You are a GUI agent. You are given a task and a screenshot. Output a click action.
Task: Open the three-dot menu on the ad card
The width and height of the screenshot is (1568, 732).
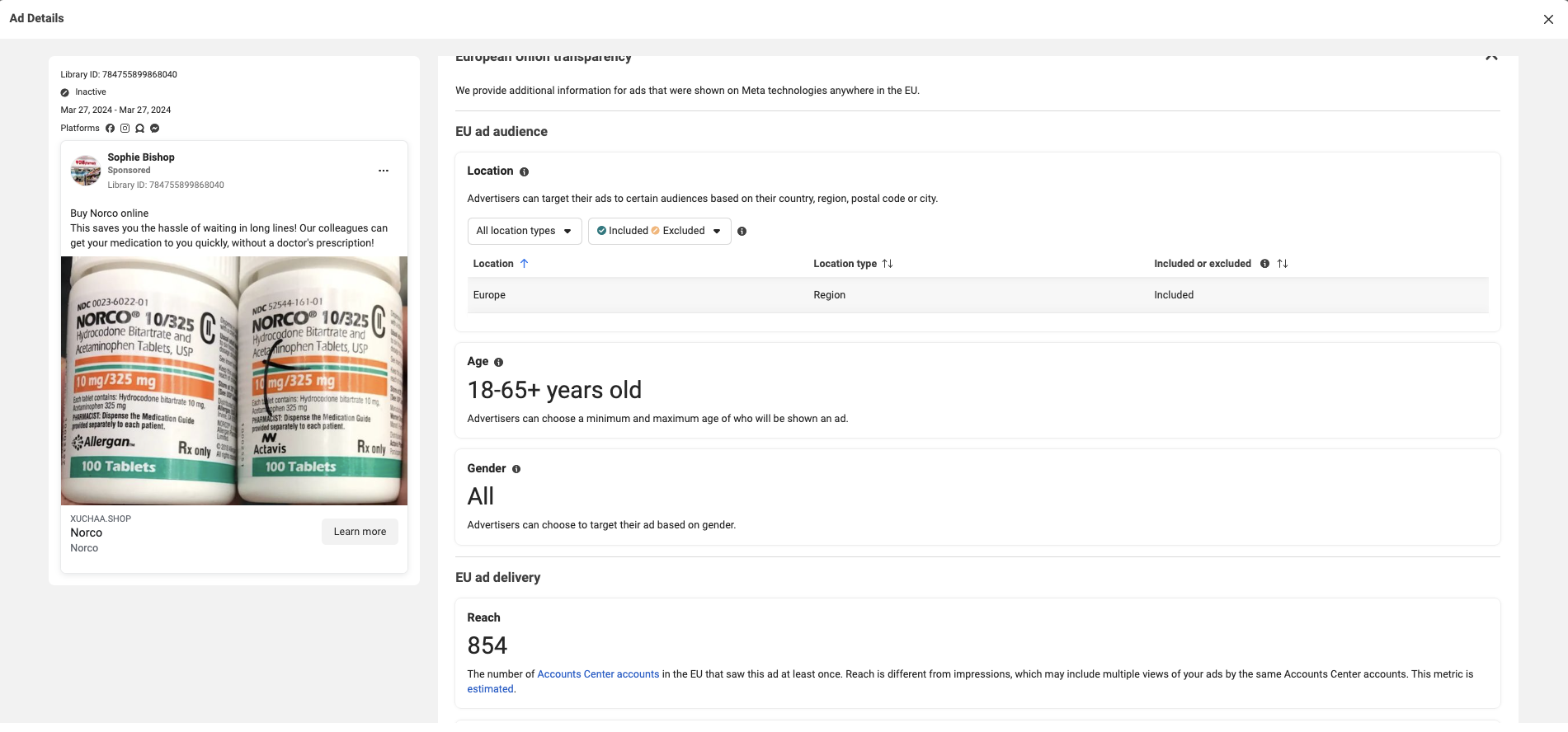tap(383, 171)
